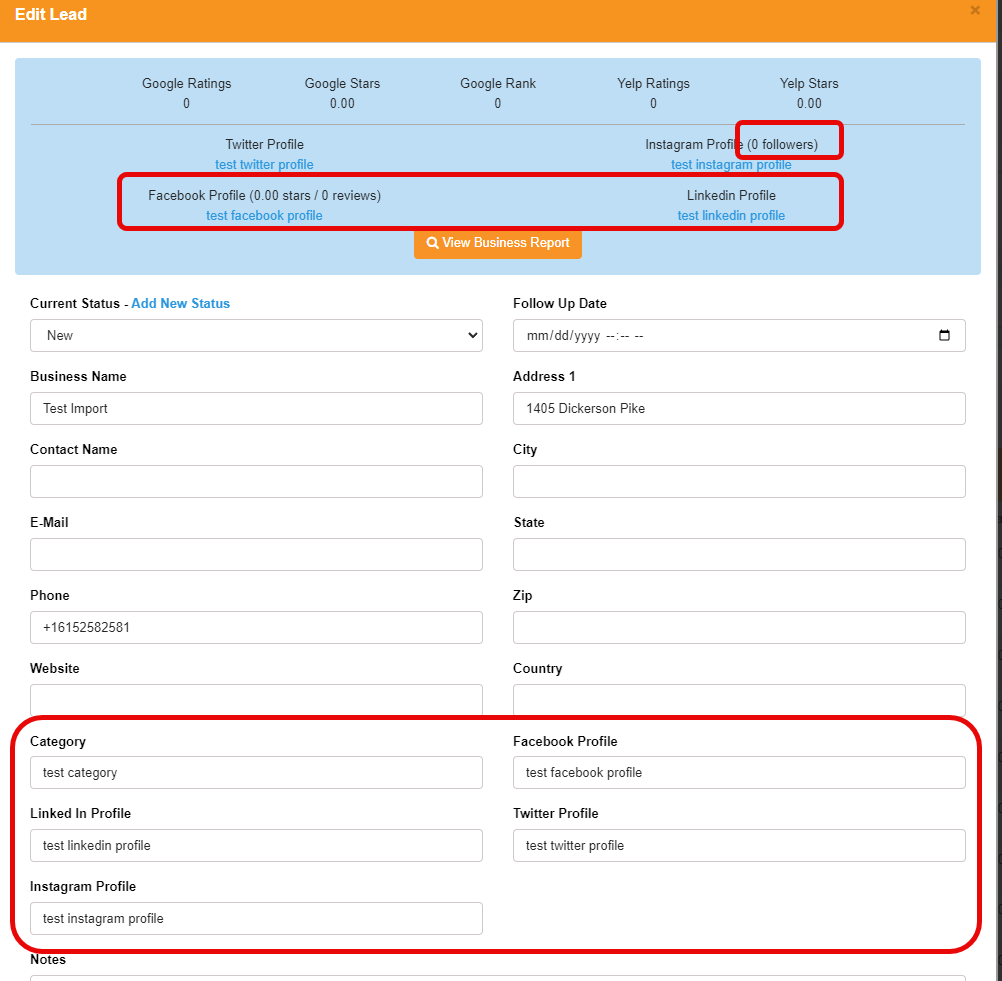1002x981 pixels.
Task: Expand the Current Status dropdown
Action: 256,336
